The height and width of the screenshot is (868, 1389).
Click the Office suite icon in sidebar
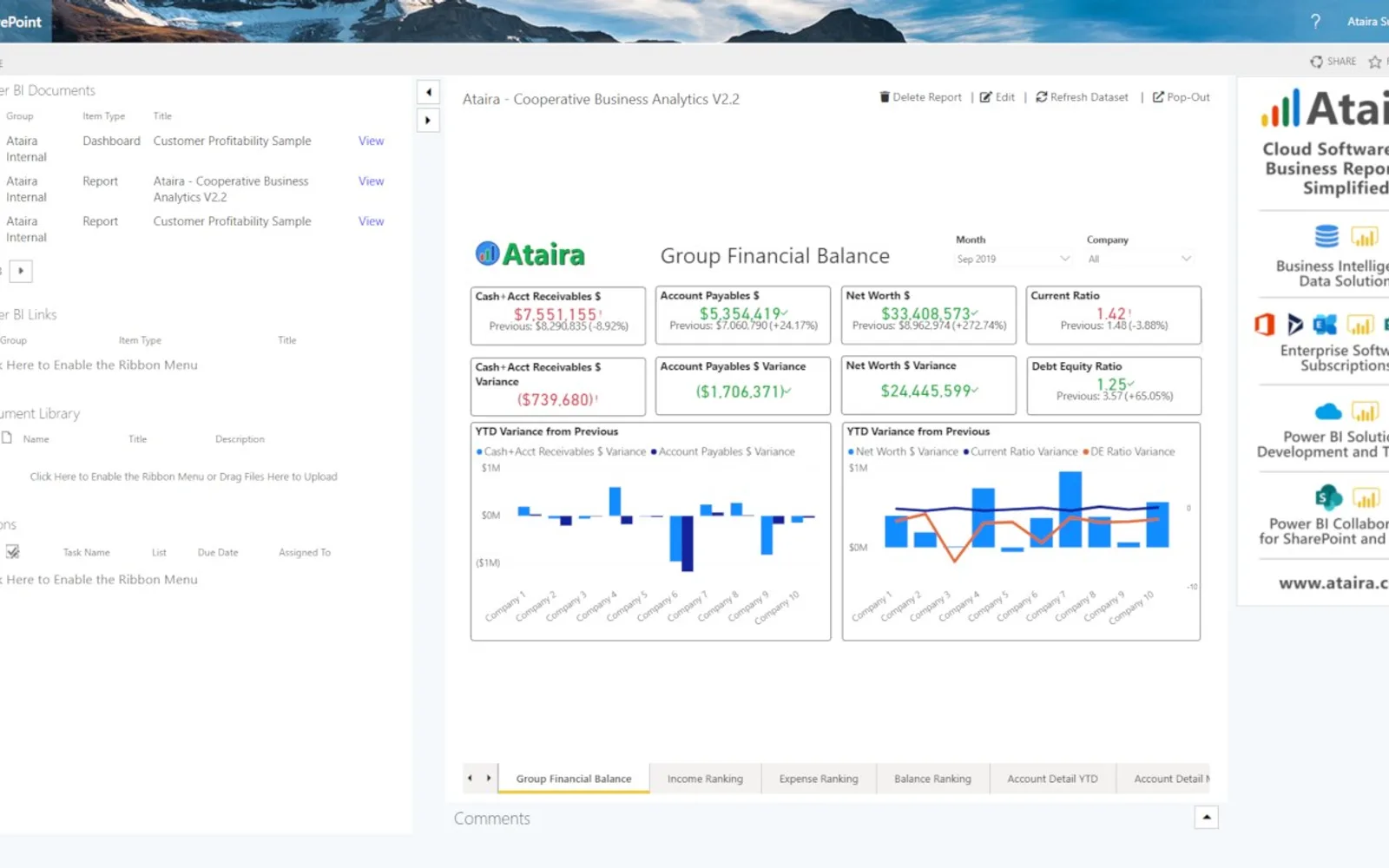(1265, 325)
